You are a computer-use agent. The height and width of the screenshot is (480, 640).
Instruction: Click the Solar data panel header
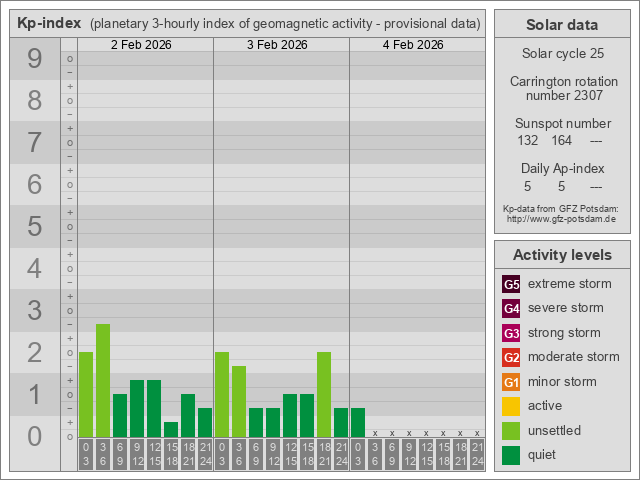click(561, 25)
